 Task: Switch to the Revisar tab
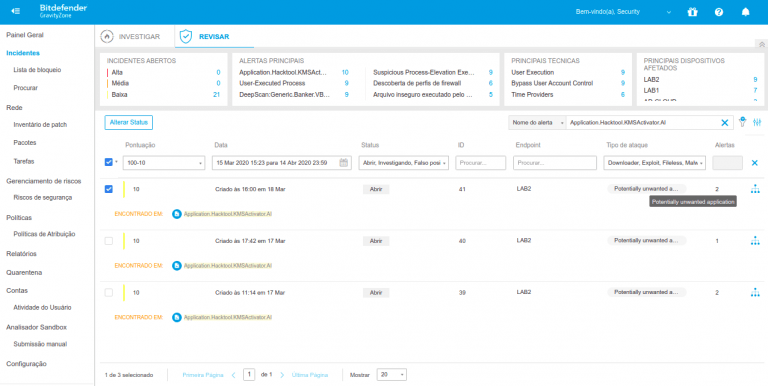[205, 37]
